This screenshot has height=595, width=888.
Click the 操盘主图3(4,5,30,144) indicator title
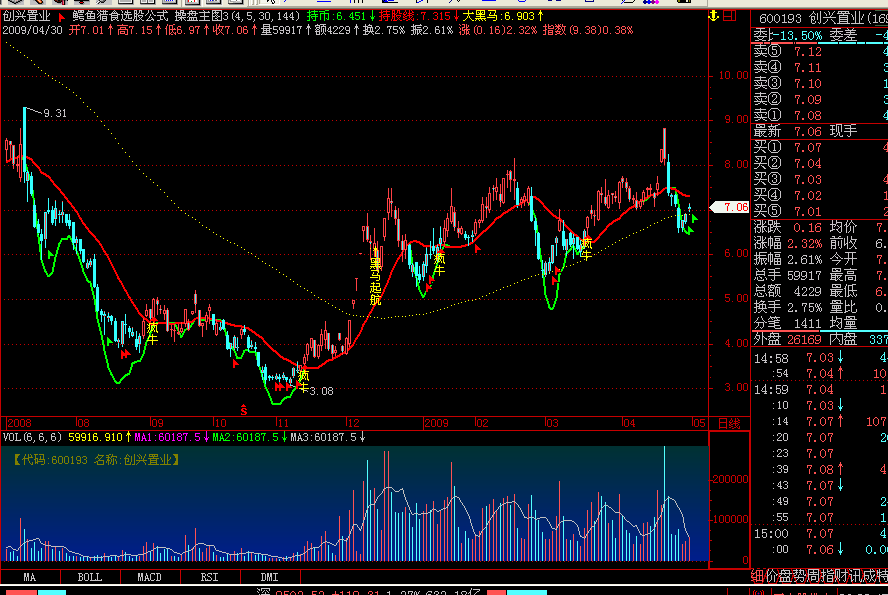237,16
